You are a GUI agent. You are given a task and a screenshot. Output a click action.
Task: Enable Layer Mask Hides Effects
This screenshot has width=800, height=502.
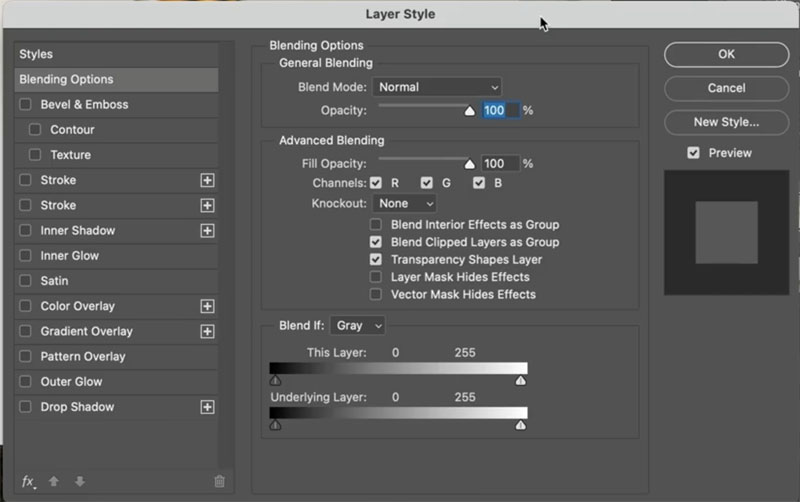point(376,277)
